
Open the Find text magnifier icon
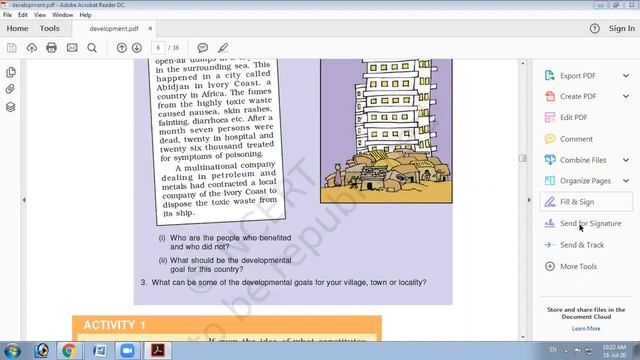coord(92,48)
